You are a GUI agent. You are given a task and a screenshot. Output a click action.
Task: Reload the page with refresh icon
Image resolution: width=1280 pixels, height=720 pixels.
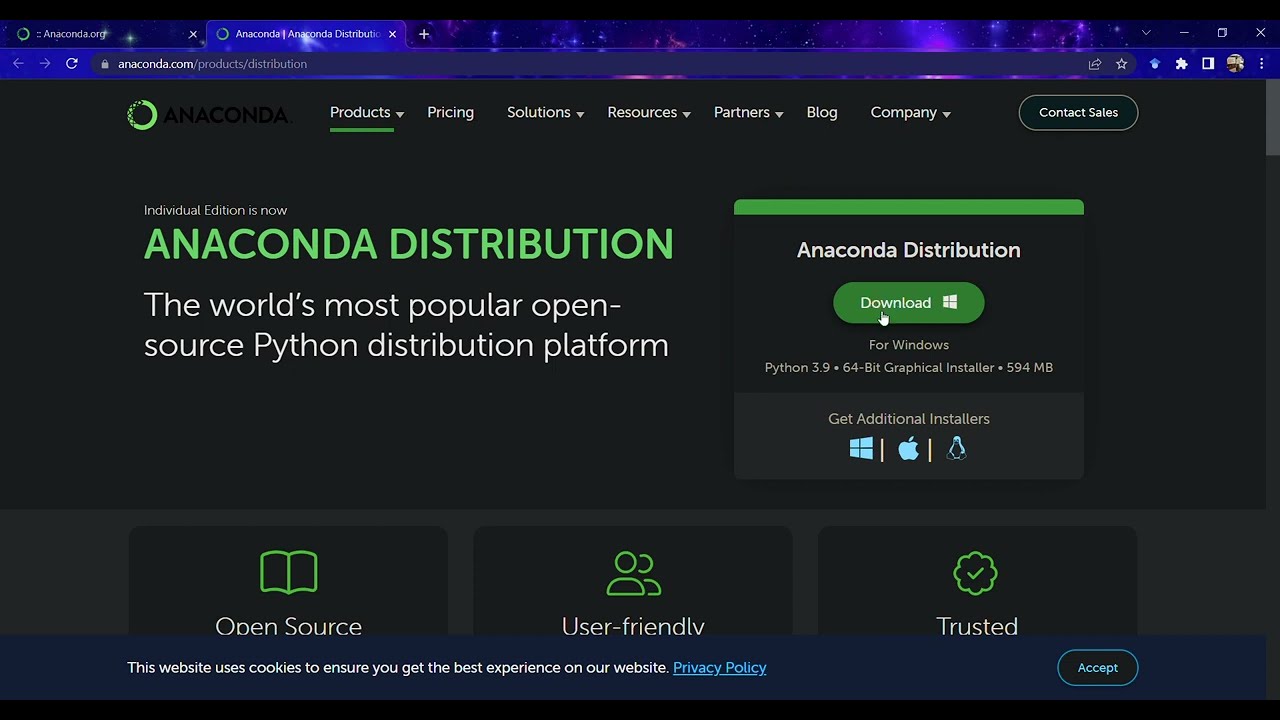pos(72,63)
